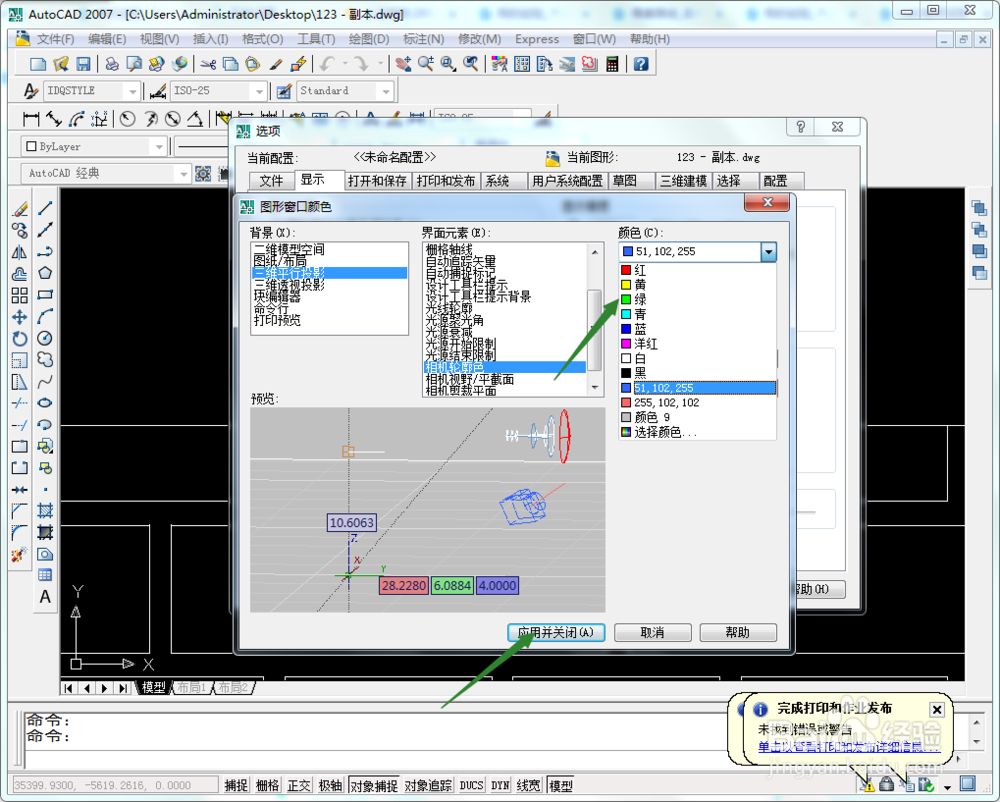Open the IDQSTYLE text style dropdown
The height and width of the screenshot is (802, 1000).
pyautogui.click(x=133, y=91)
